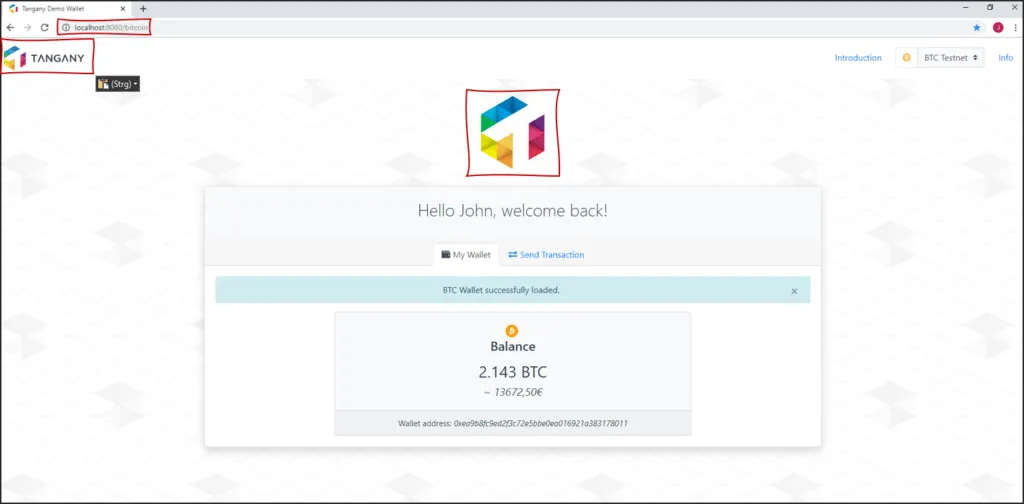Minimize the browser window
The width and height of the screenshot is (1024, 504).
click(966, 7)
